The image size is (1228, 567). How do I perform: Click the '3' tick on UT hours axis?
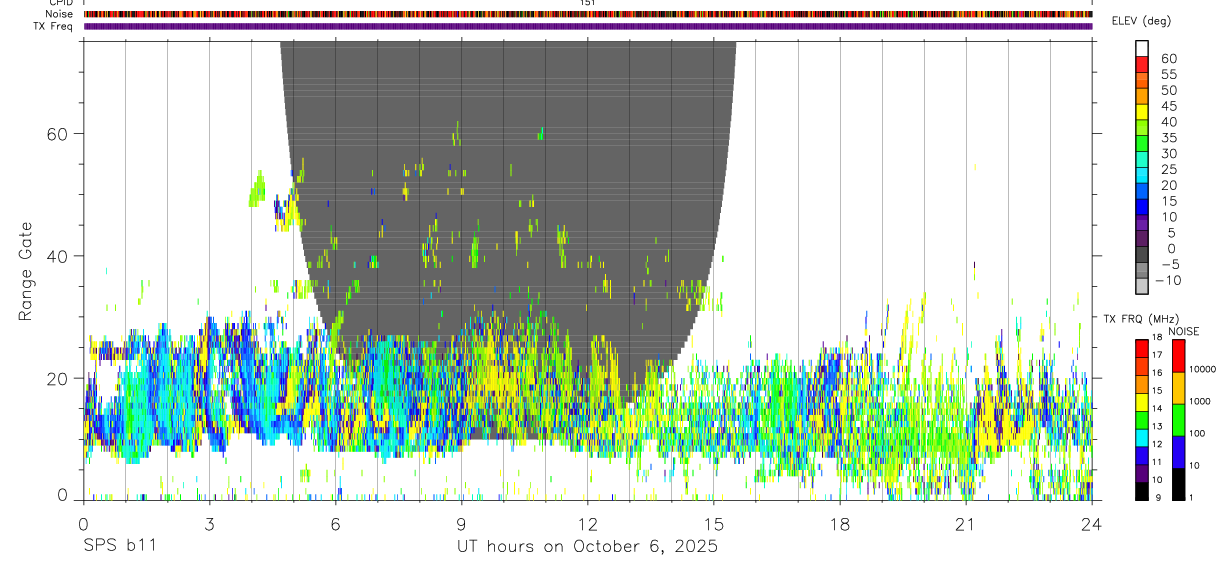209,523
